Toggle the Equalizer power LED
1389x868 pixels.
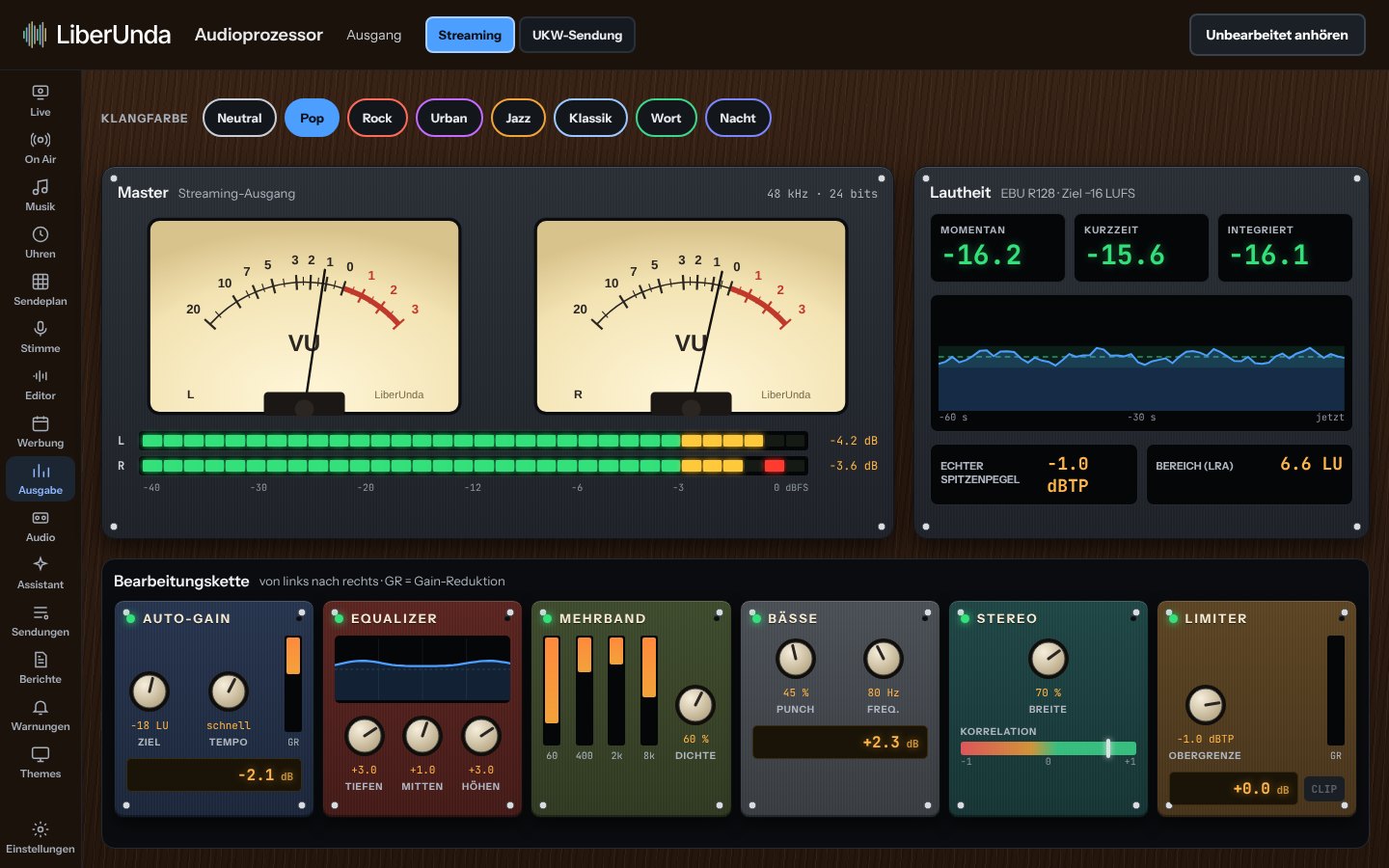coord(339,618)
